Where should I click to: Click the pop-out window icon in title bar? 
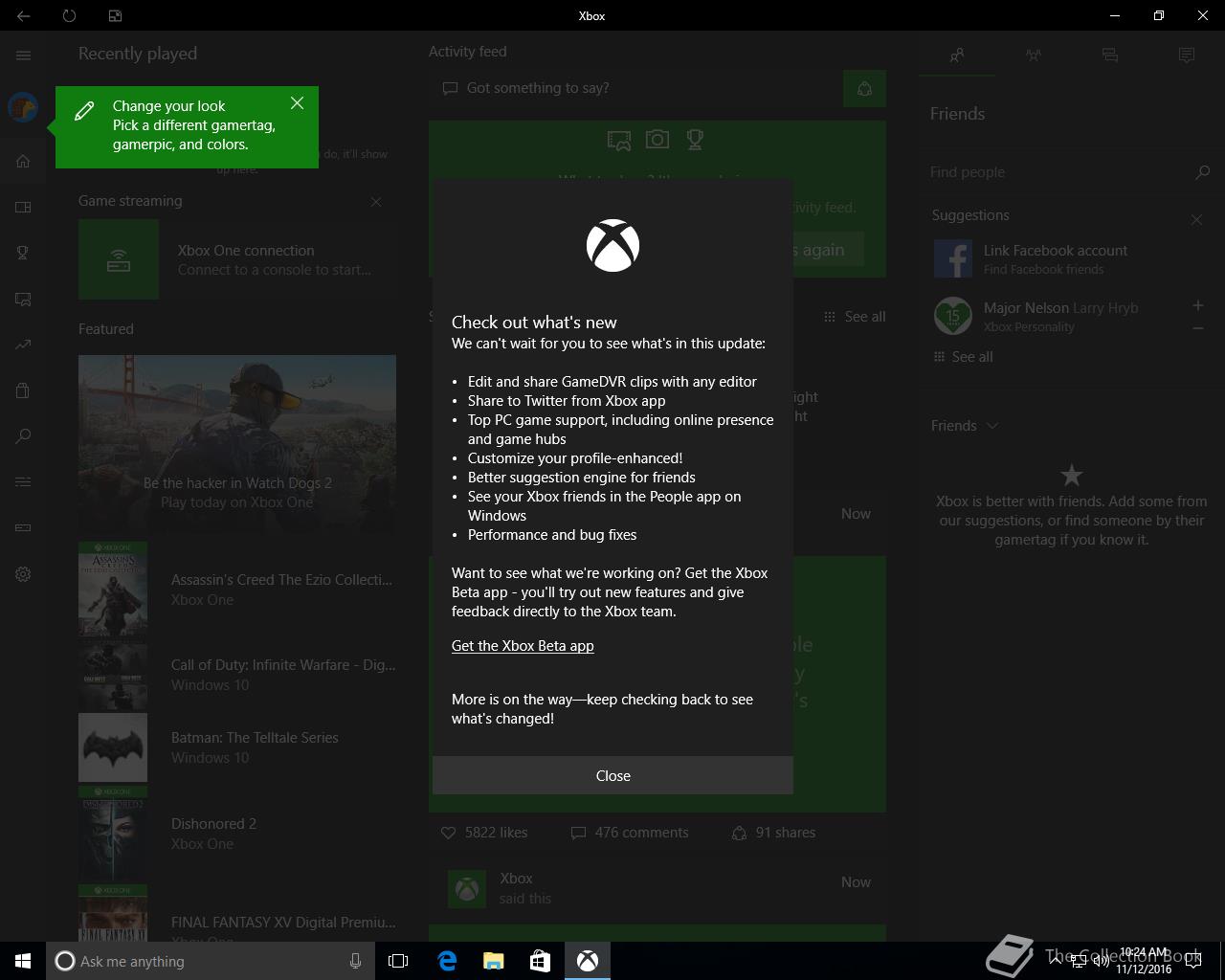115,15
